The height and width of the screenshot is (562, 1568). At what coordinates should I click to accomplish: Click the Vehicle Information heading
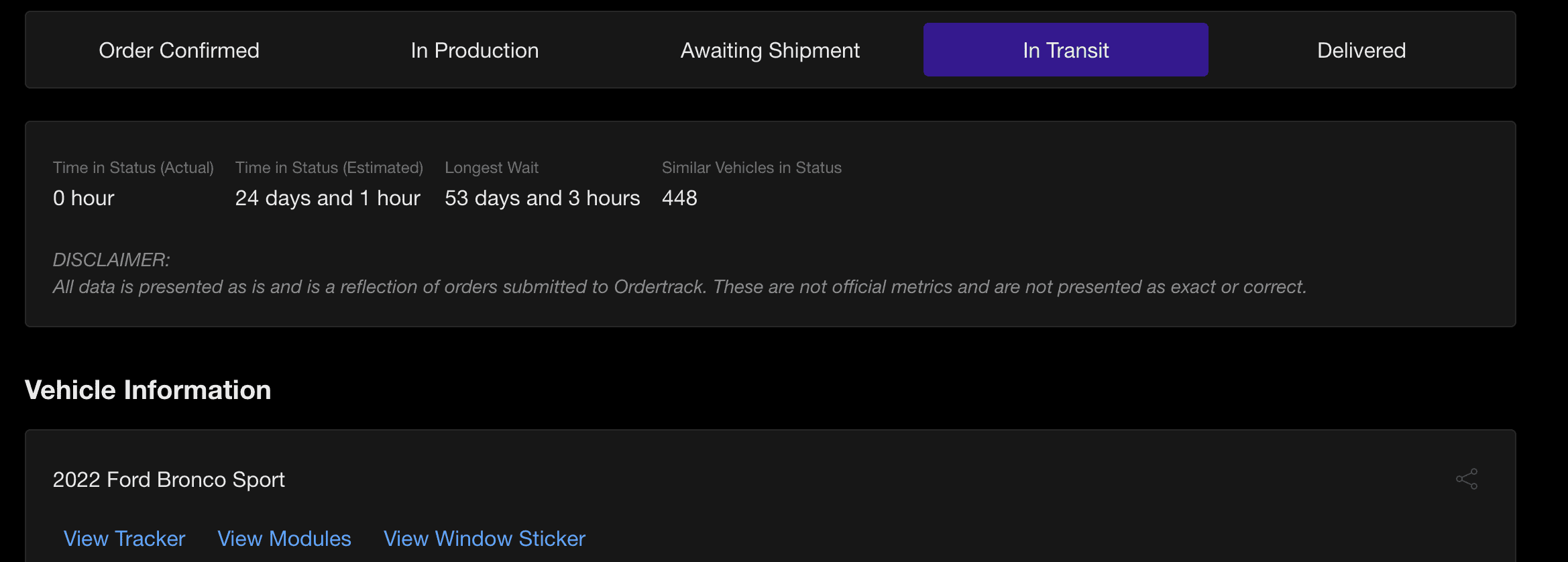tap(148, 390)
